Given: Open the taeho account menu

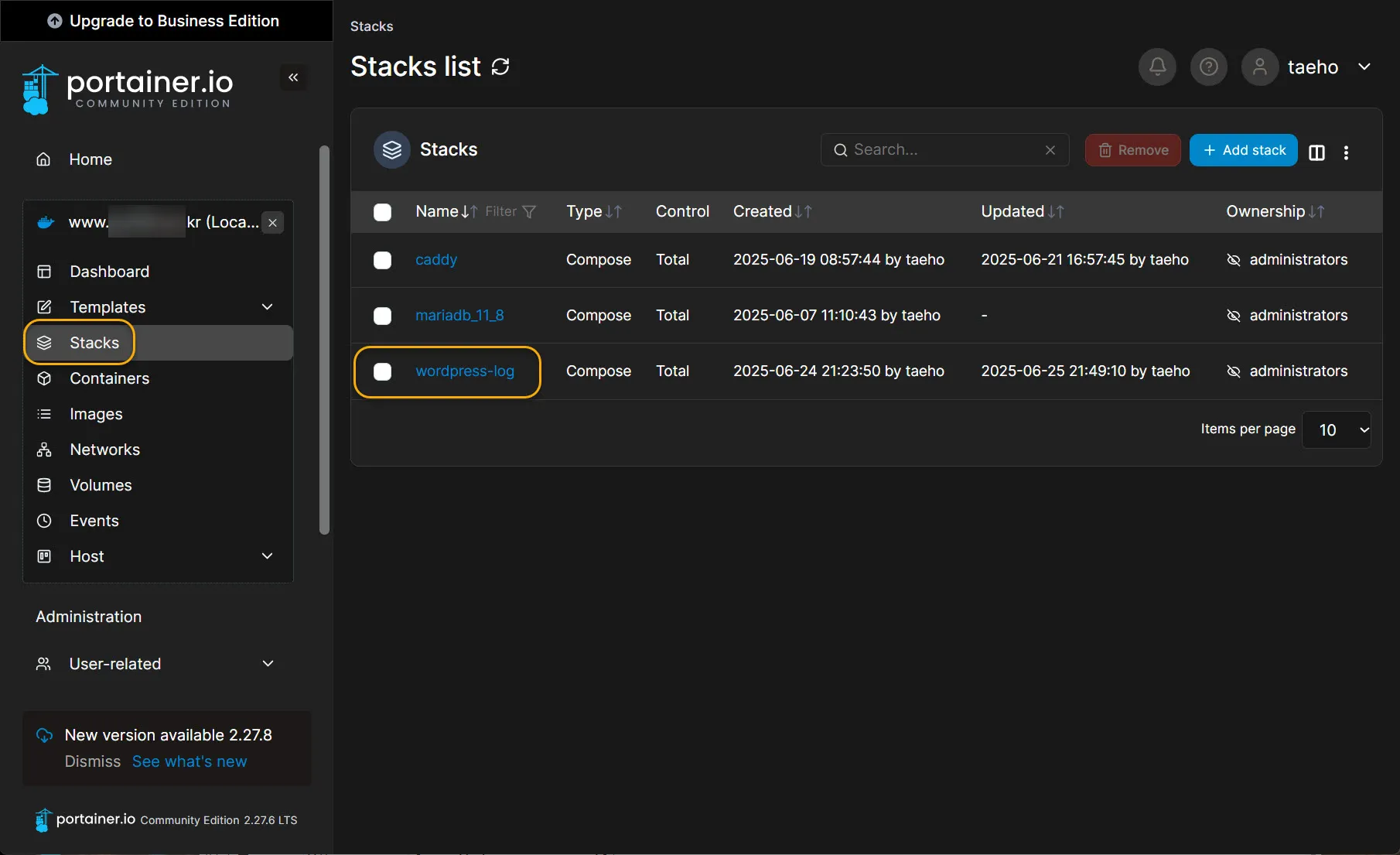Looking at the screenshot, I should [x=1313, y=67].
